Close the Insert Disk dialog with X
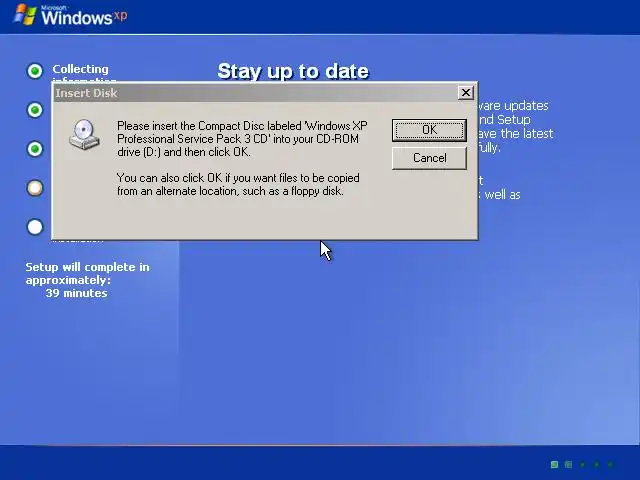Viewport: 640px width, 480px height. [466, 93]
